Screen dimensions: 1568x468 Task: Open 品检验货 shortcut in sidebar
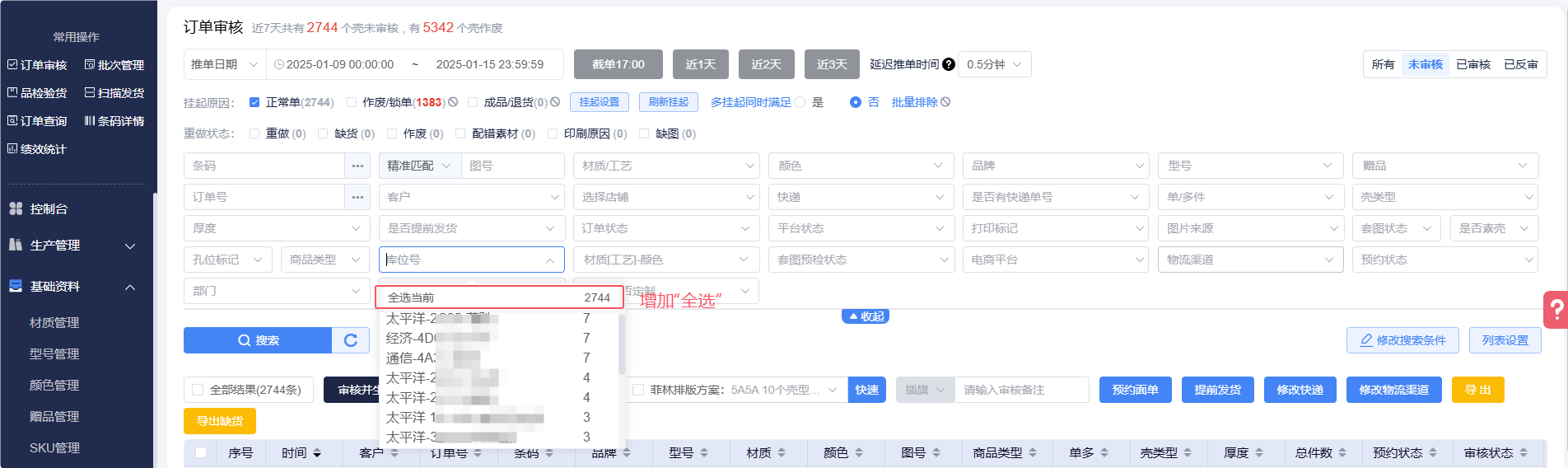click(x=37, y=93)
